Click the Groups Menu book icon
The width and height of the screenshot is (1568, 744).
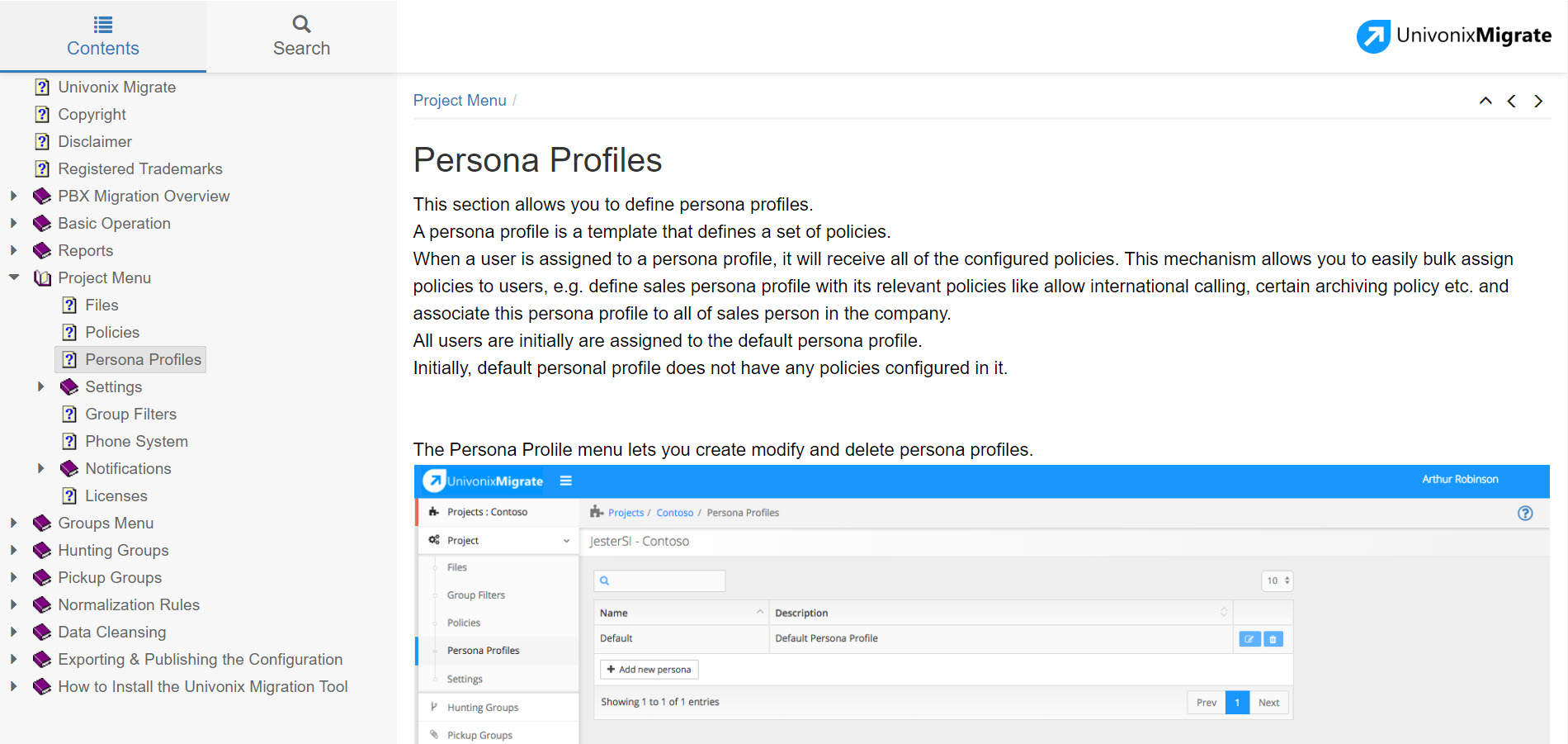point(42,523)
